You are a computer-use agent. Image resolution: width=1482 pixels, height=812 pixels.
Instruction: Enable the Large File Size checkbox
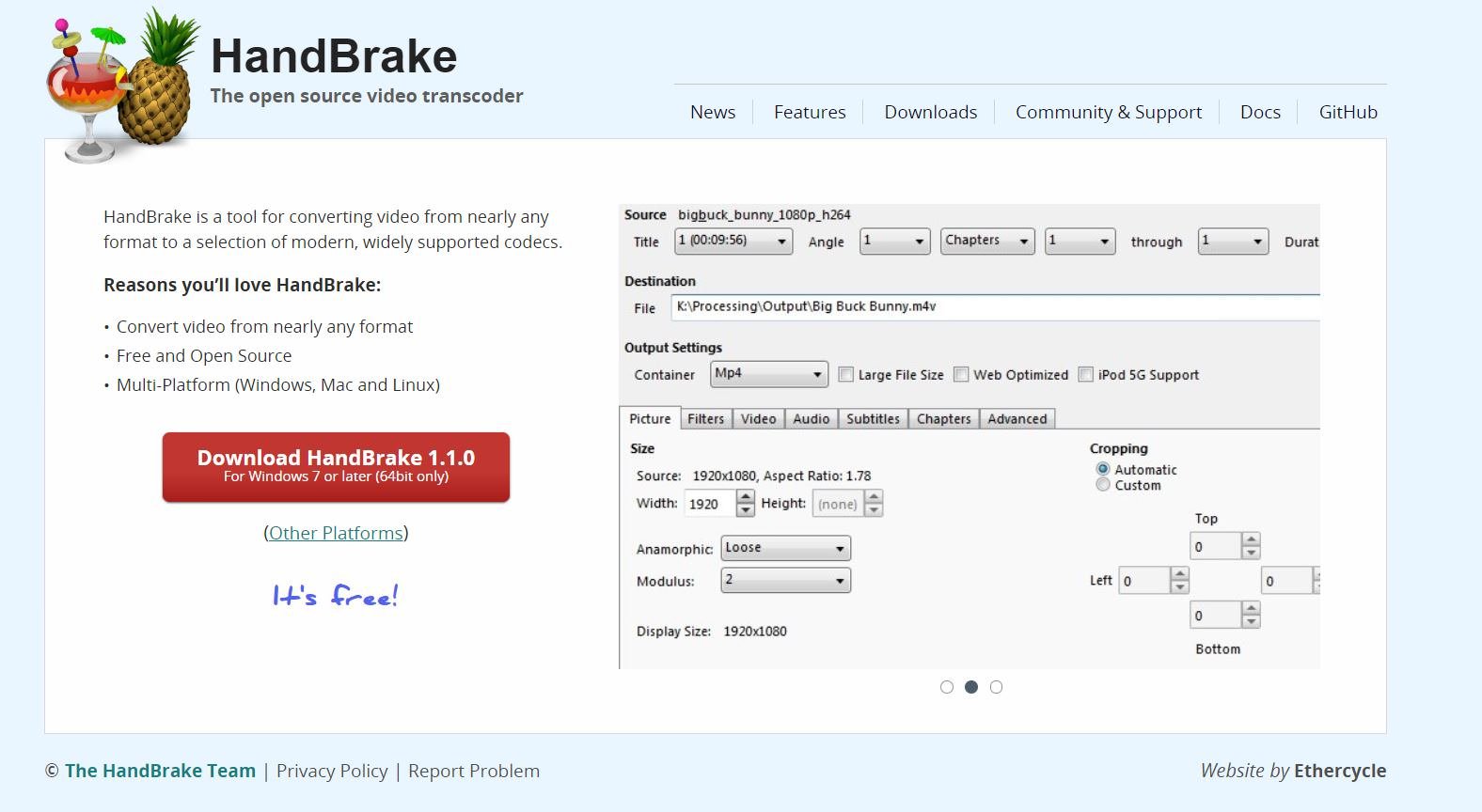[845, 374]
